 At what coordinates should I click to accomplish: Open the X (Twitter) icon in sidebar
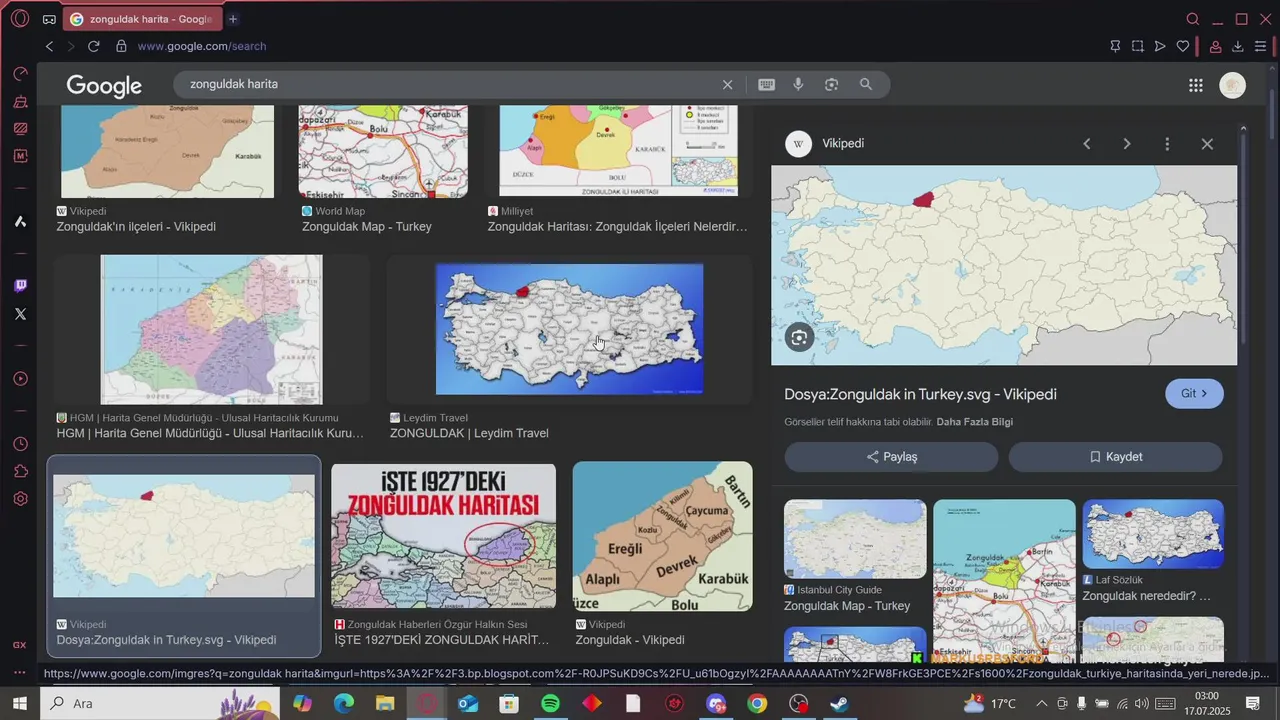20,314
